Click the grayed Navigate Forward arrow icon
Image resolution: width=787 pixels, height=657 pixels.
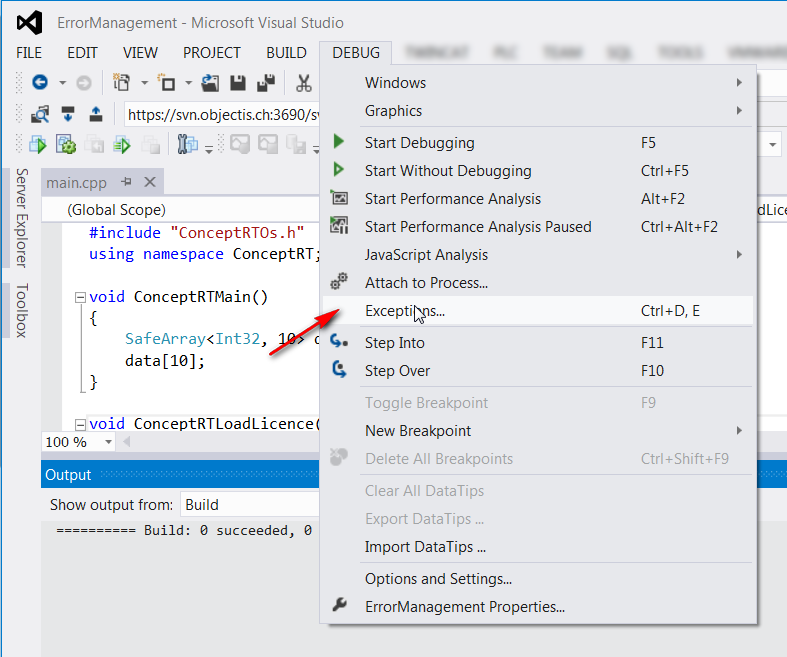[84, 83]
